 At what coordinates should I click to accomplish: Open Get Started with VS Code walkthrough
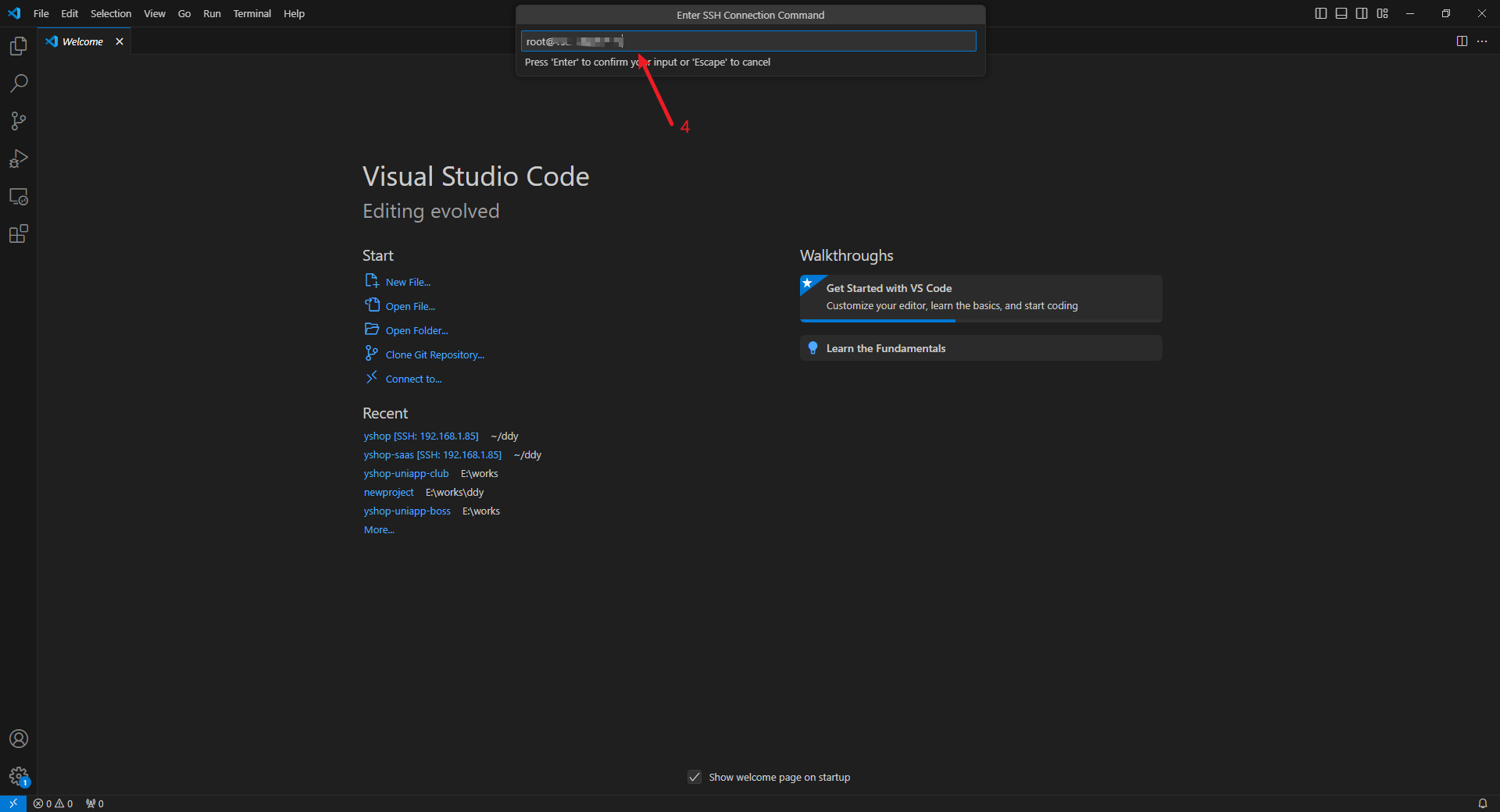[980, 297]
